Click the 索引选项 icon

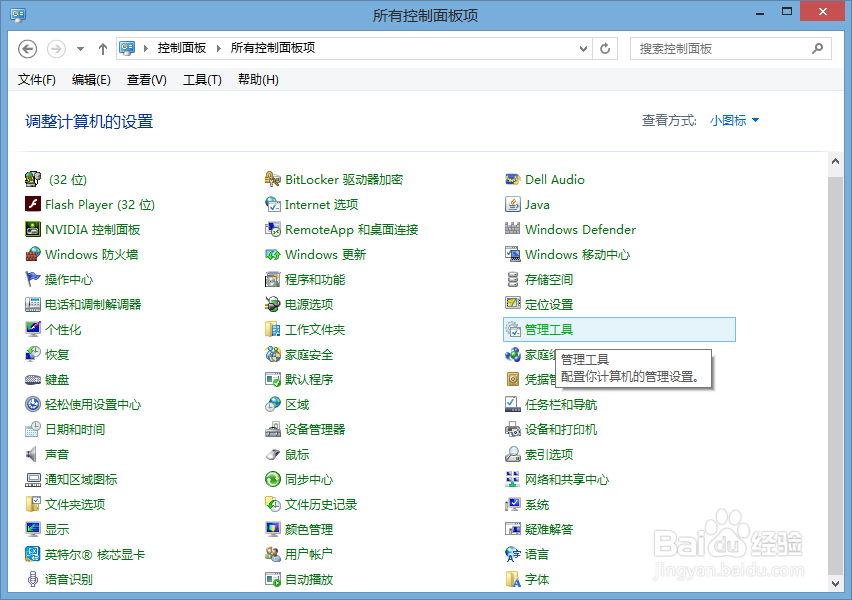(512, 454)
